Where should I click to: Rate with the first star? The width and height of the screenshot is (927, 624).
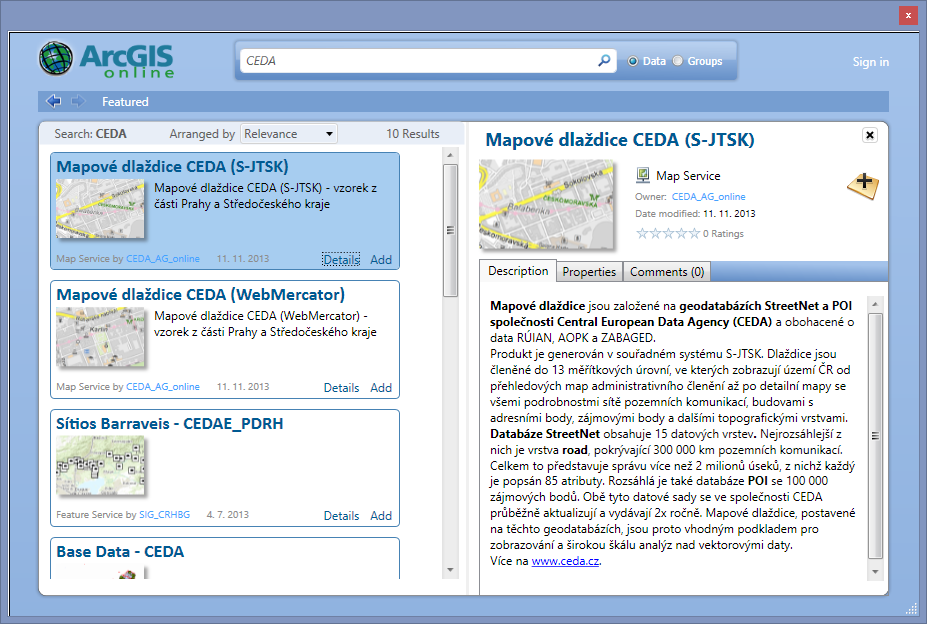coord(642,233)
